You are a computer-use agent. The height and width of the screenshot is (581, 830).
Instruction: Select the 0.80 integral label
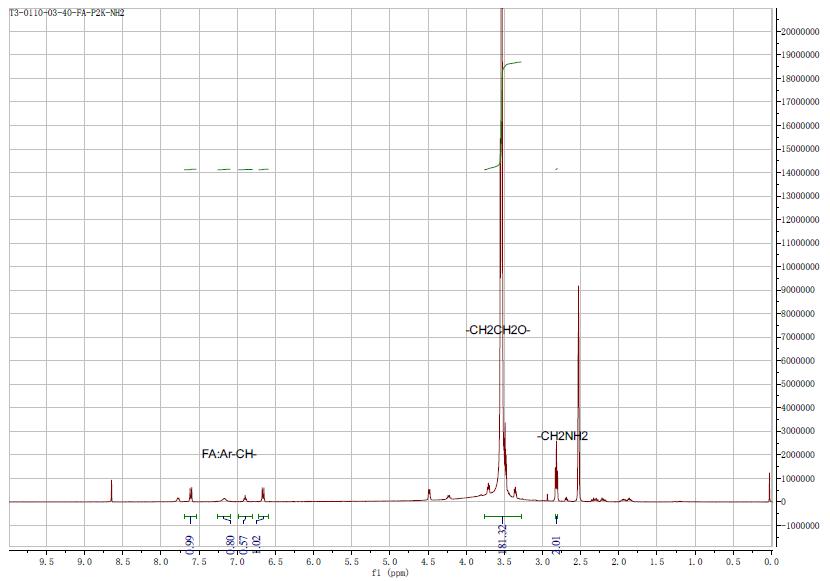coord(230,543)
